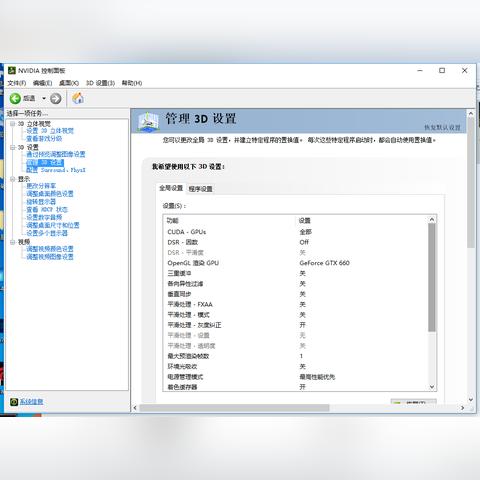This screenshot has width=480, height=480.
Task: Switch to the 程序设置 tab
Action: coord(200,189)
